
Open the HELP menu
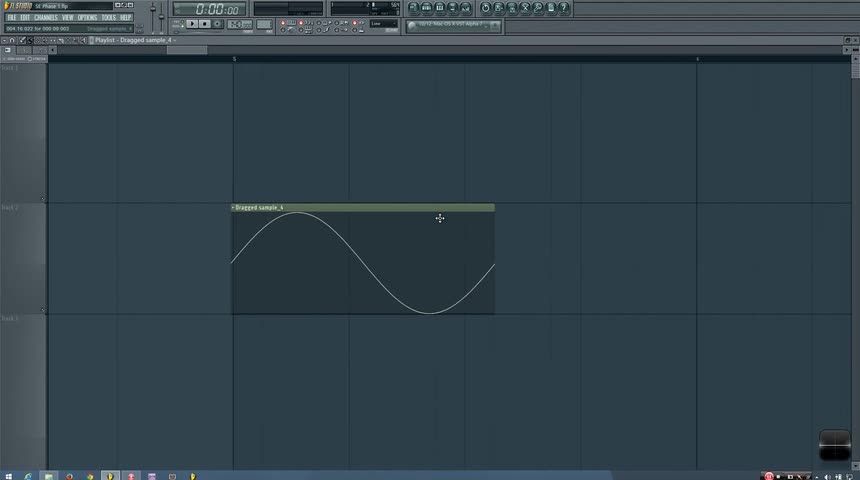[x=126, y=18]
